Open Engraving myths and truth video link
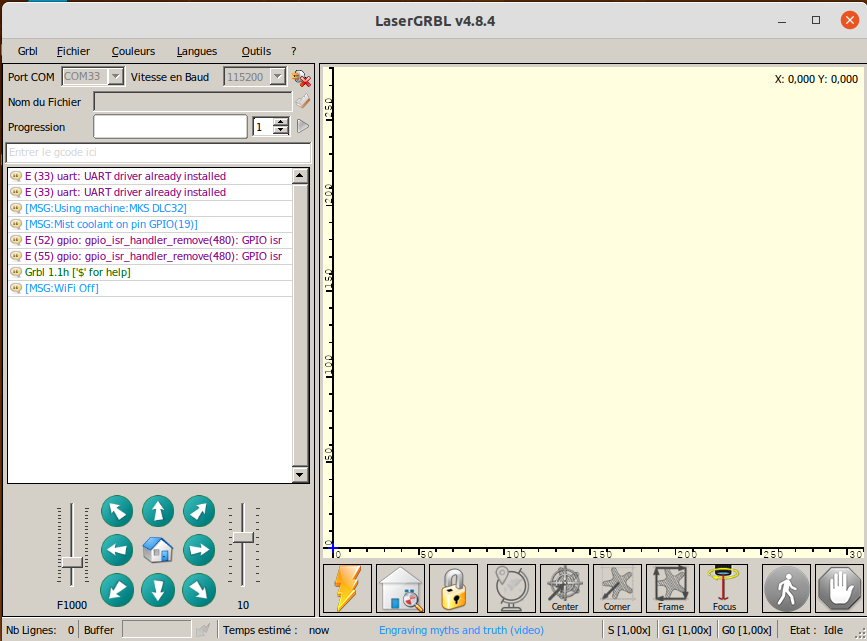 click(461, 630)
